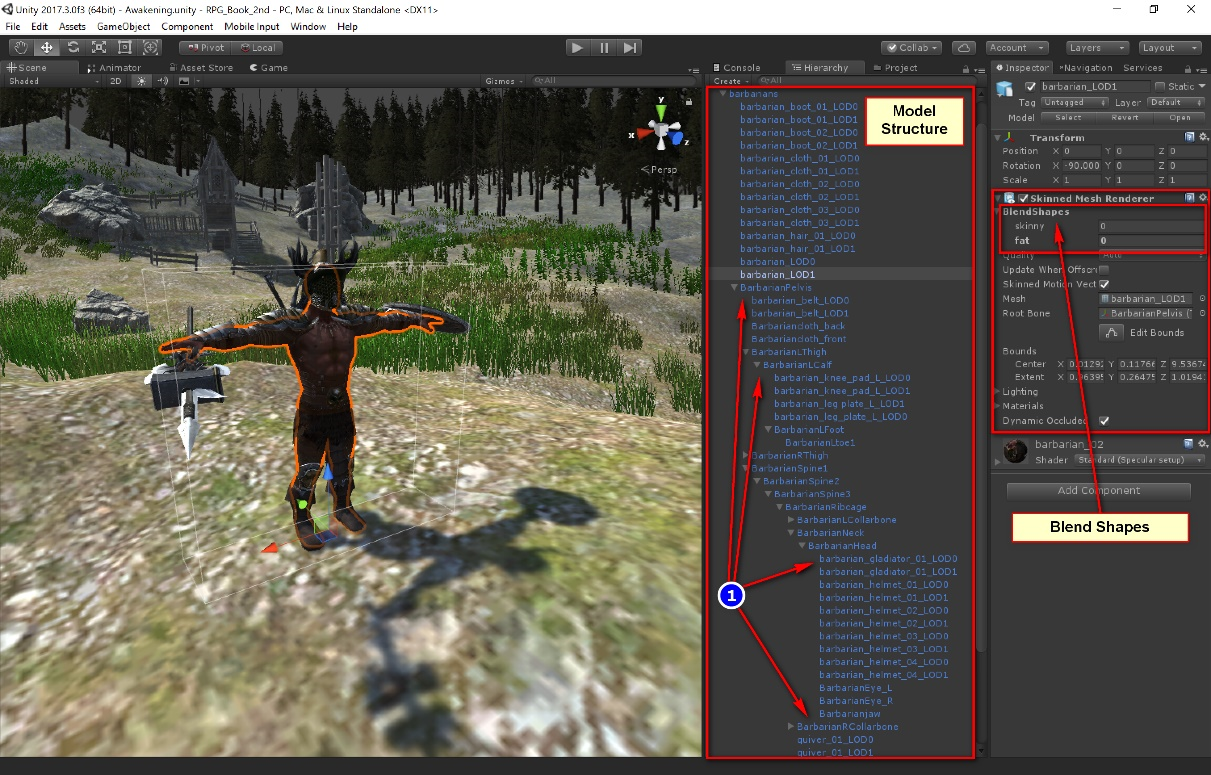Disable the Skinned Mesh Renderer checkbox

pyautogui.click(x=1023, y=199)
